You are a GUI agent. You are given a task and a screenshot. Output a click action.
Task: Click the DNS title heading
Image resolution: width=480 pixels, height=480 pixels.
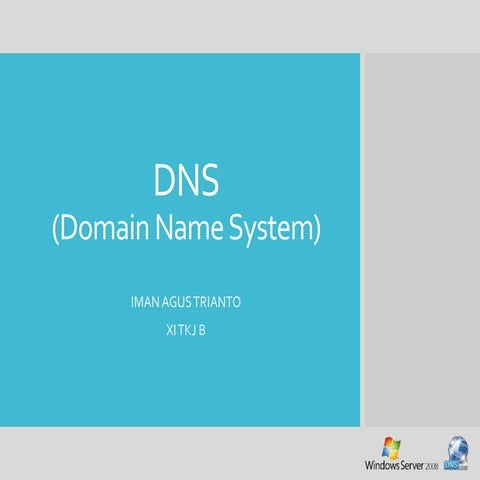(186, 180)
